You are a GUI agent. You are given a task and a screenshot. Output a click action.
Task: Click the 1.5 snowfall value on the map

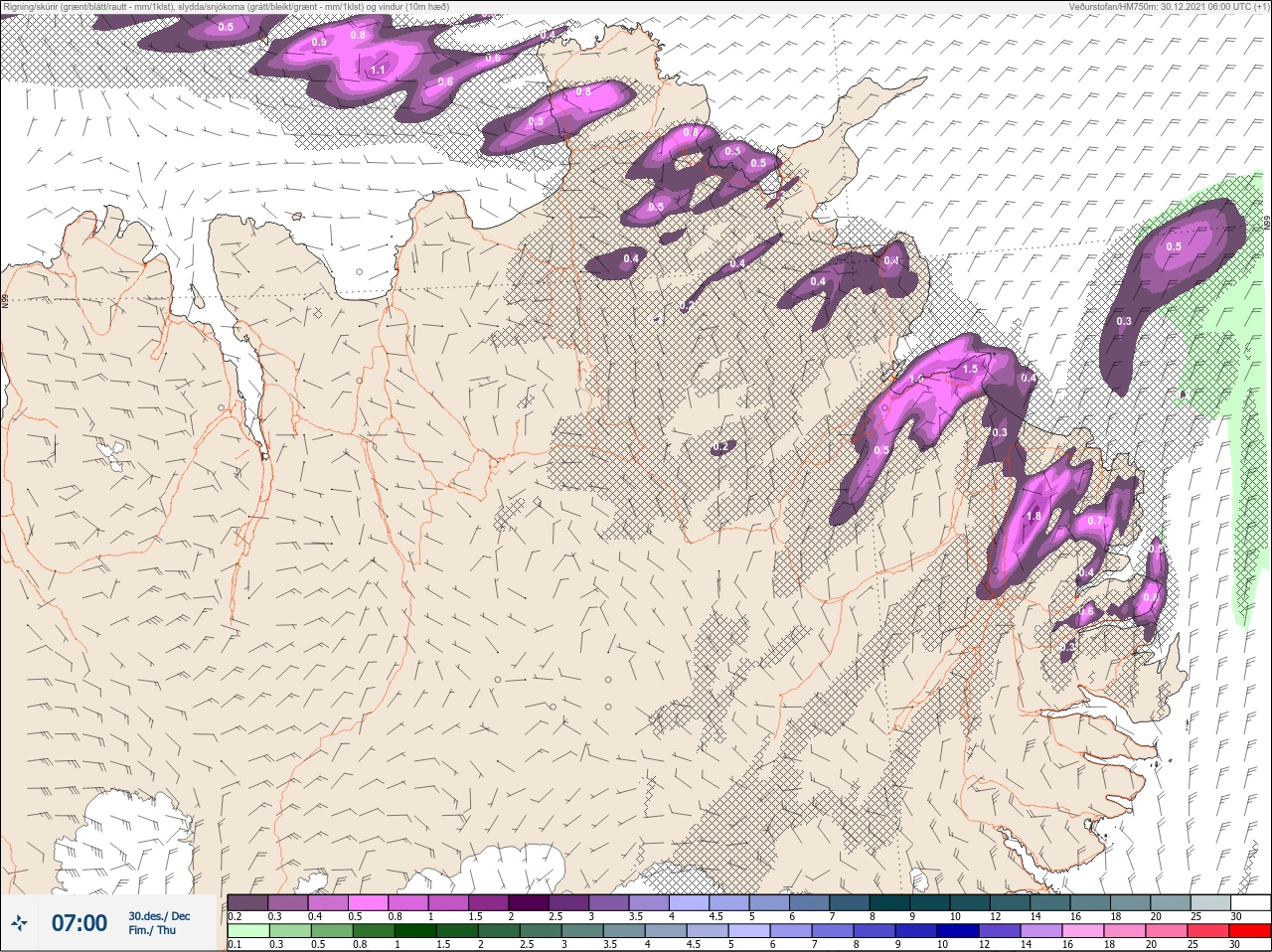coord(971,369)
